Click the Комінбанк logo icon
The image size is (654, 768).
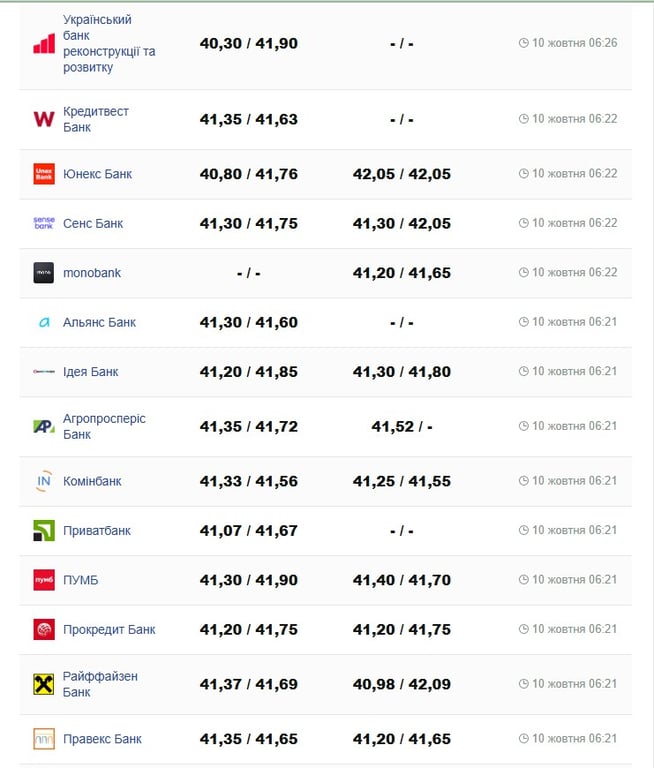tap(44, 482)
